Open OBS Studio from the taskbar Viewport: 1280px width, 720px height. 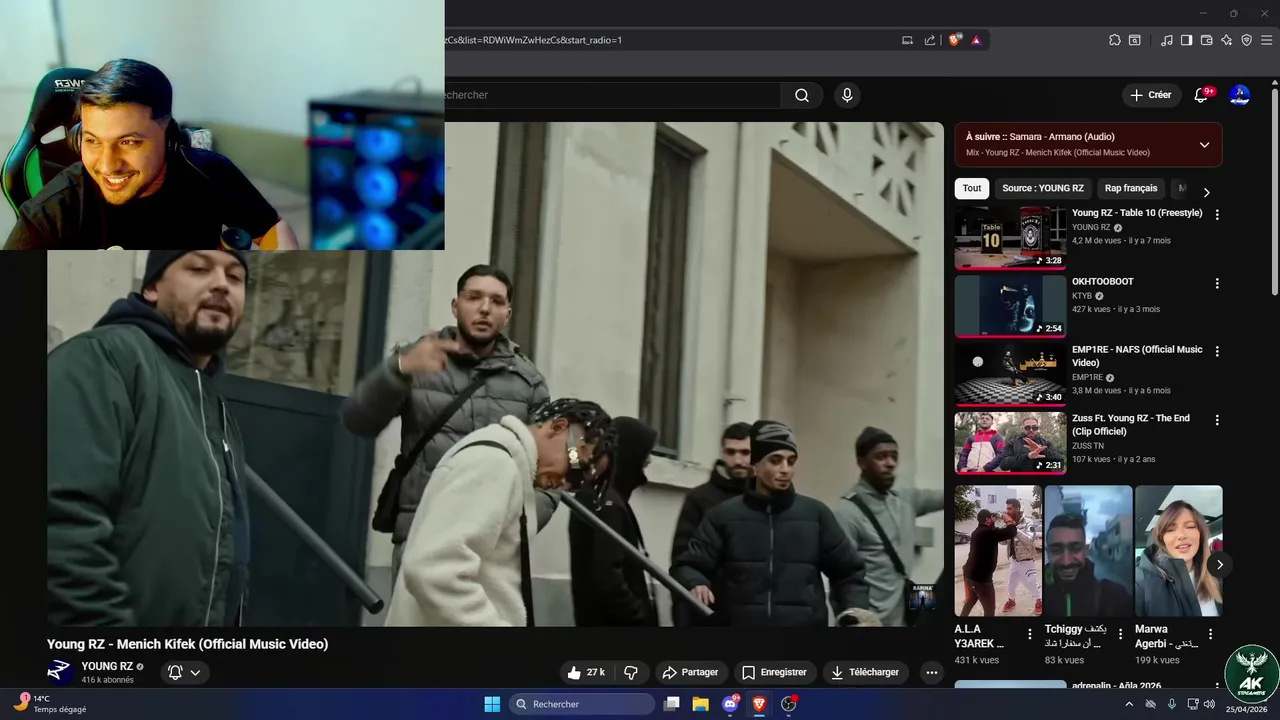pos(788,704)
